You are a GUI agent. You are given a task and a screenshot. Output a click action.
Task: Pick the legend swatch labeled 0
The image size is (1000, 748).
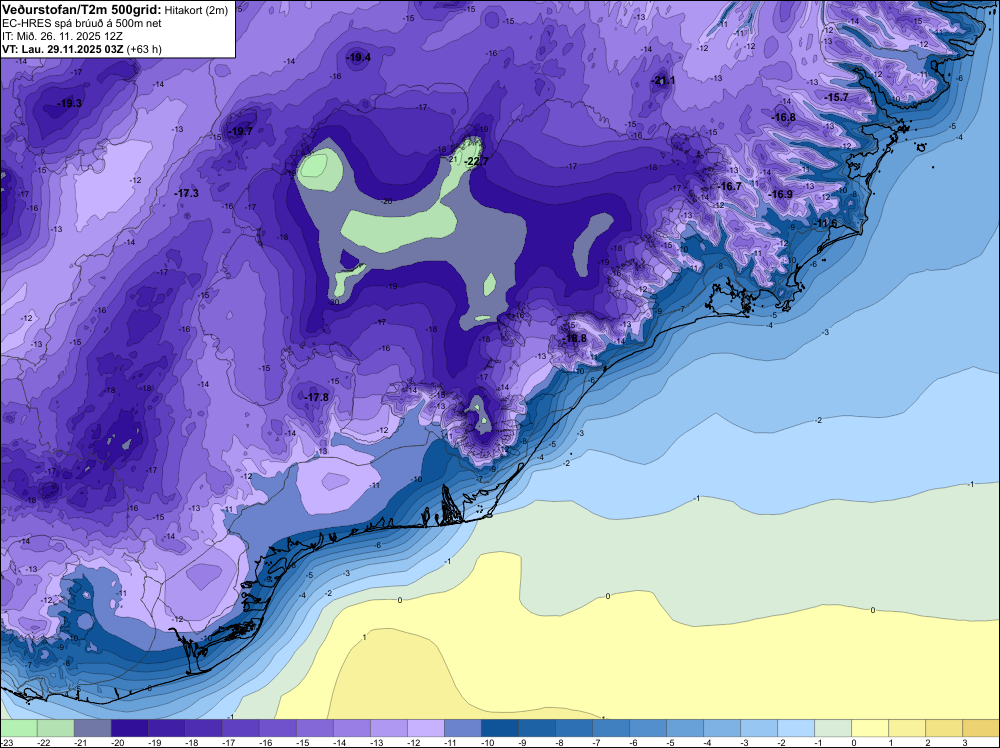pyautogui.click(x=869, y=728)
